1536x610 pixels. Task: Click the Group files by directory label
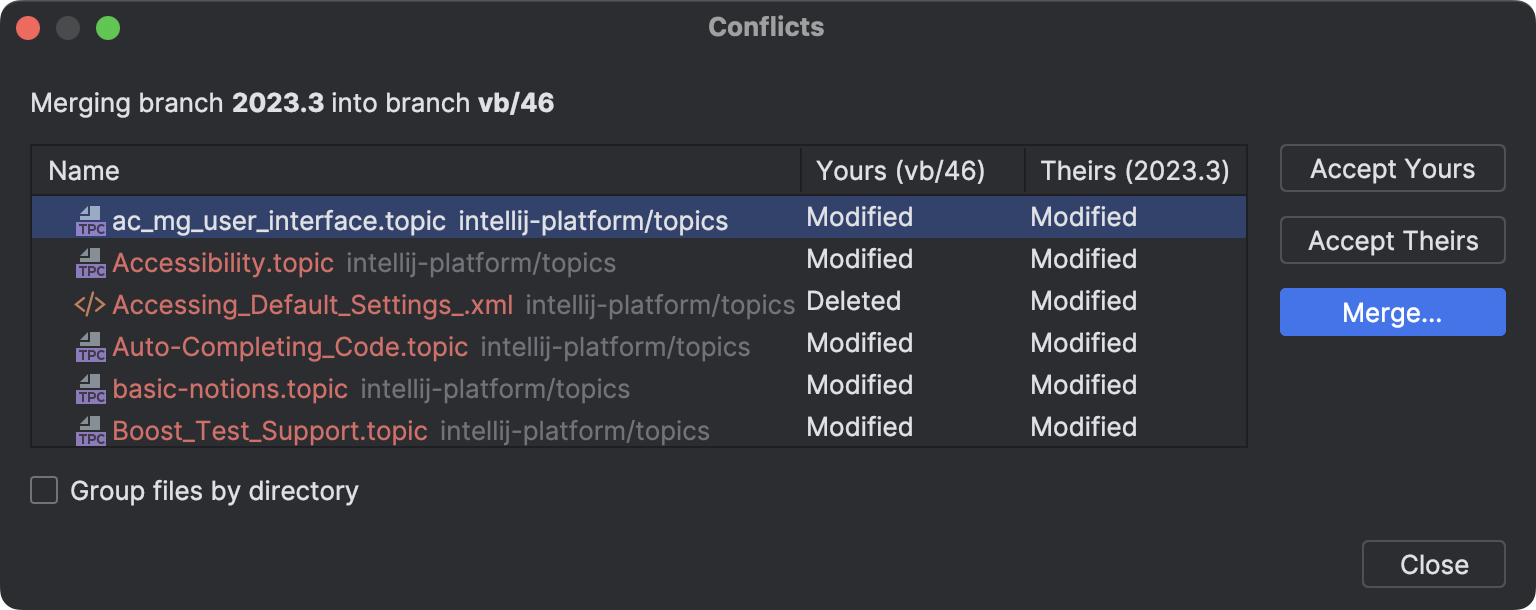[214, 490]
